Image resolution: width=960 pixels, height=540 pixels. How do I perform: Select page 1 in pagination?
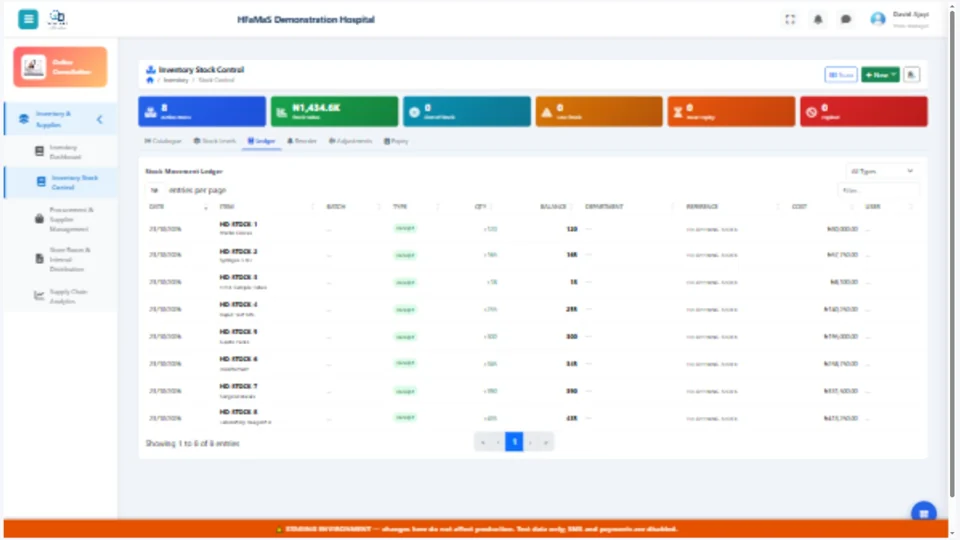pyautogui.click(x=514, y=442)
